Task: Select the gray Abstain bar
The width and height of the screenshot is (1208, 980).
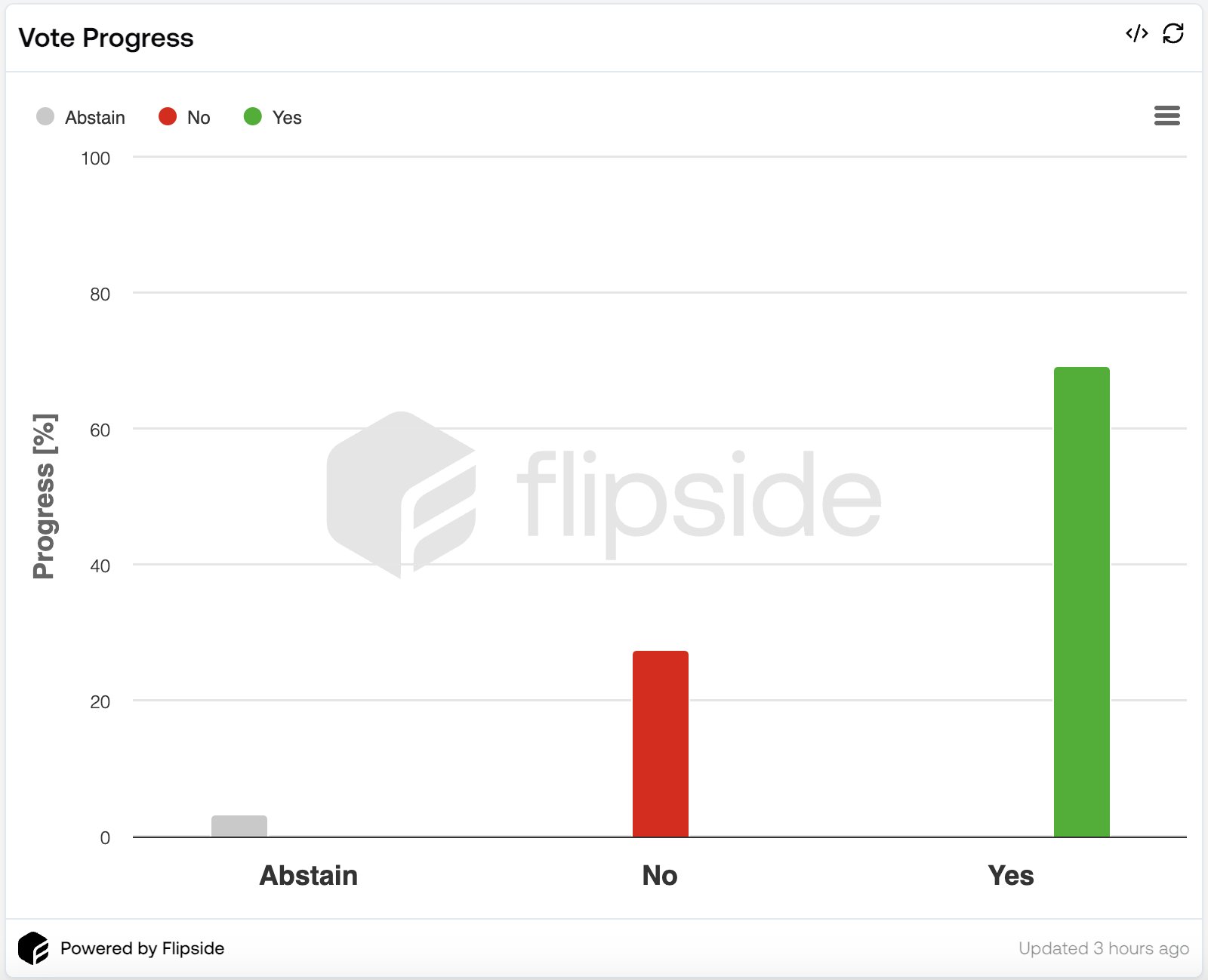Action: (239, 826)
